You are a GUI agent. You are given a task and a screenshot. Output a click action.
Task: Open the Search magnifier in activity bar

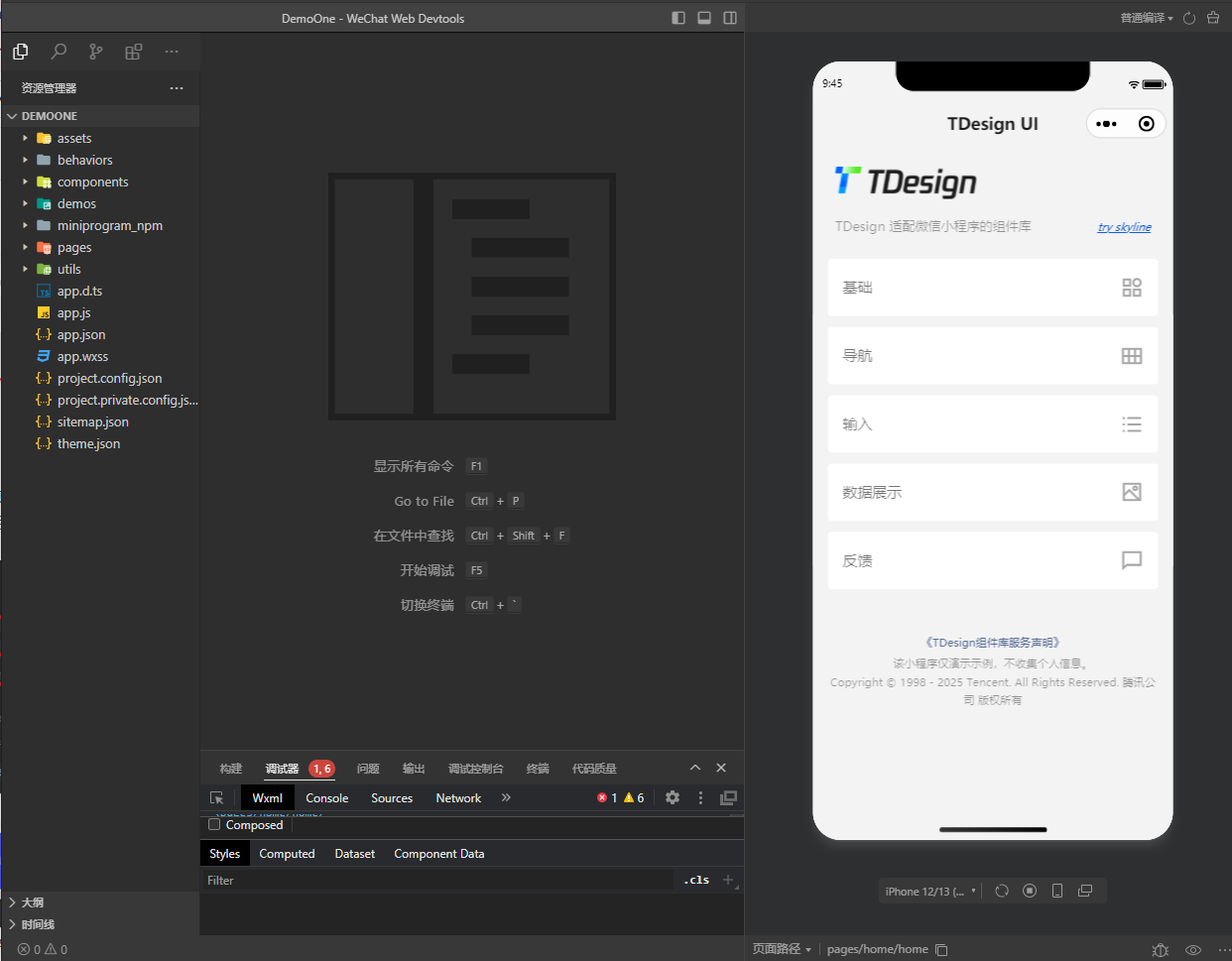pyautogui.click(x=59, y=52)
